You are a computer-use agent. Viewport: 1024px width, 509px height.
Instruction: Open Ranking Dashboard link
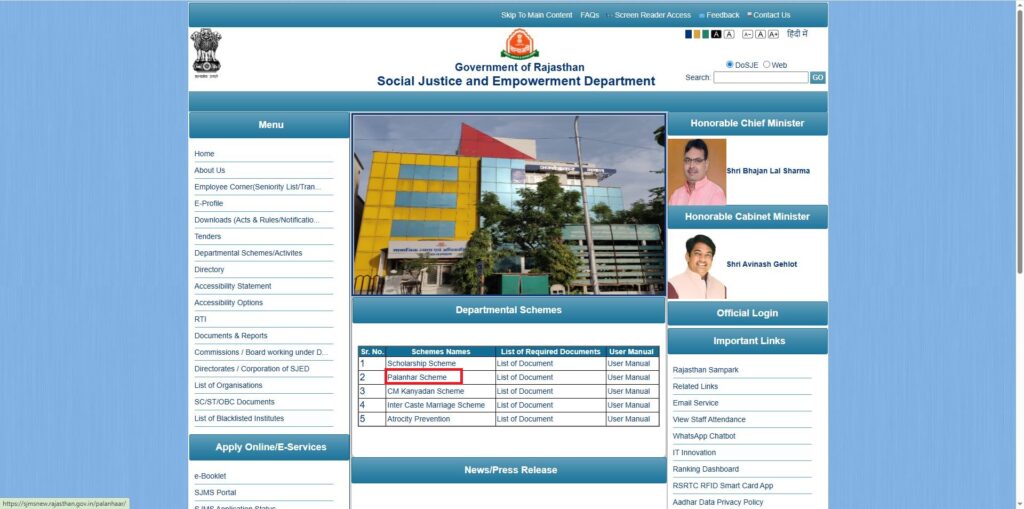705,469
